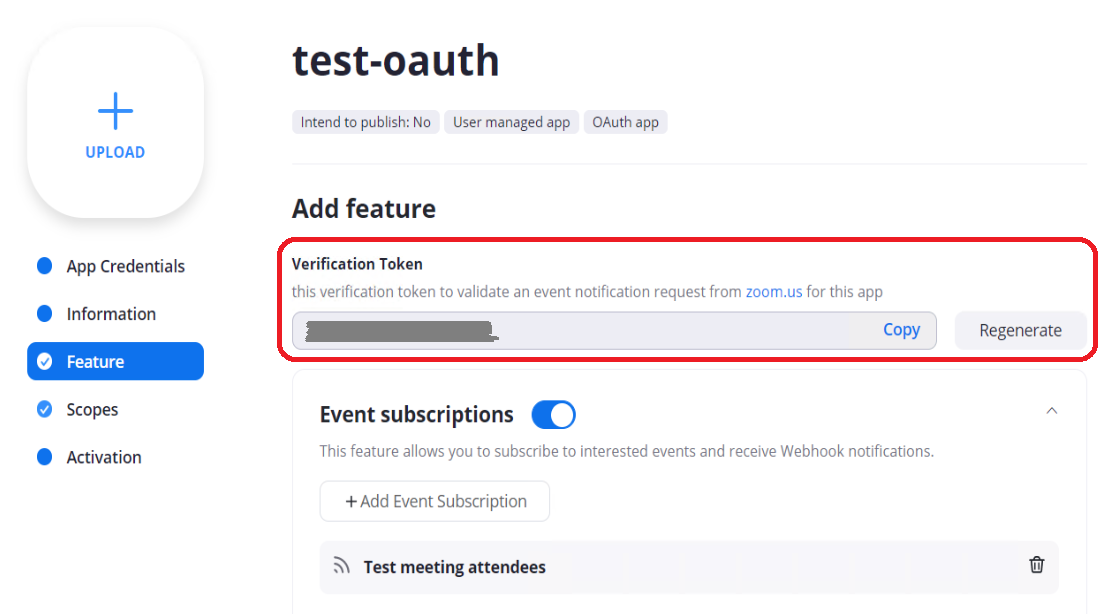Go to the Scopes section
This screenshot has height=614, width=1101.
coord(92,410)
